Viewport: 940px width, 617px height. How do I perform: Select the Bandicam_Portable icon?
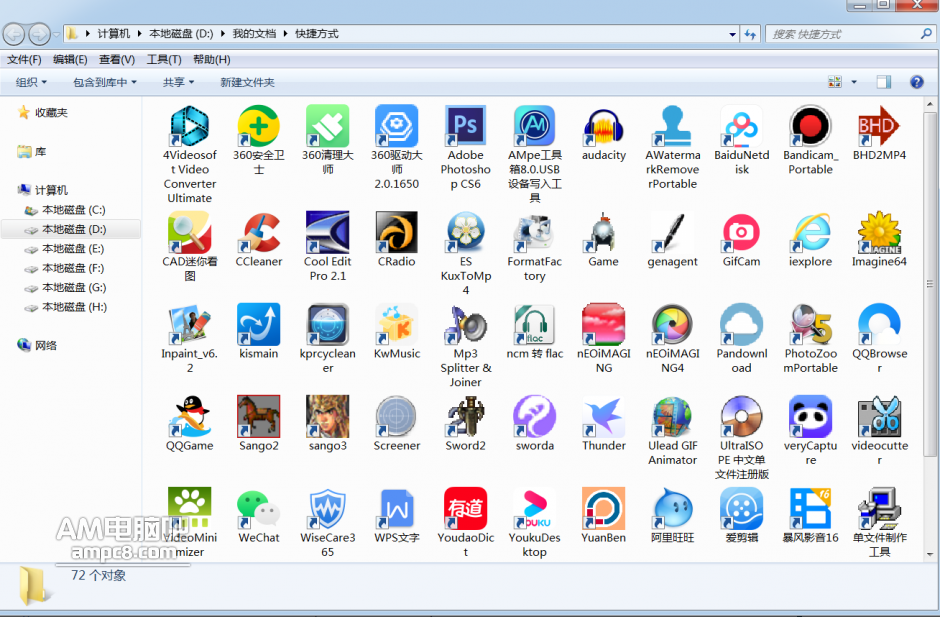coord(811,126)
